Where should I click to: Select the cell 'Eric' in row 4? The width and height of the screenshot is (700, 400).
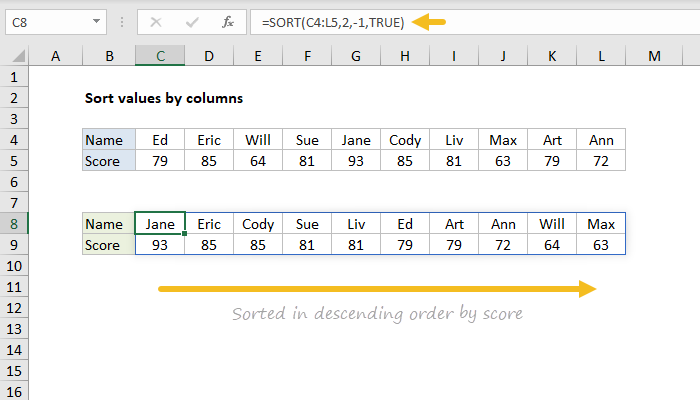click(209, 140)
